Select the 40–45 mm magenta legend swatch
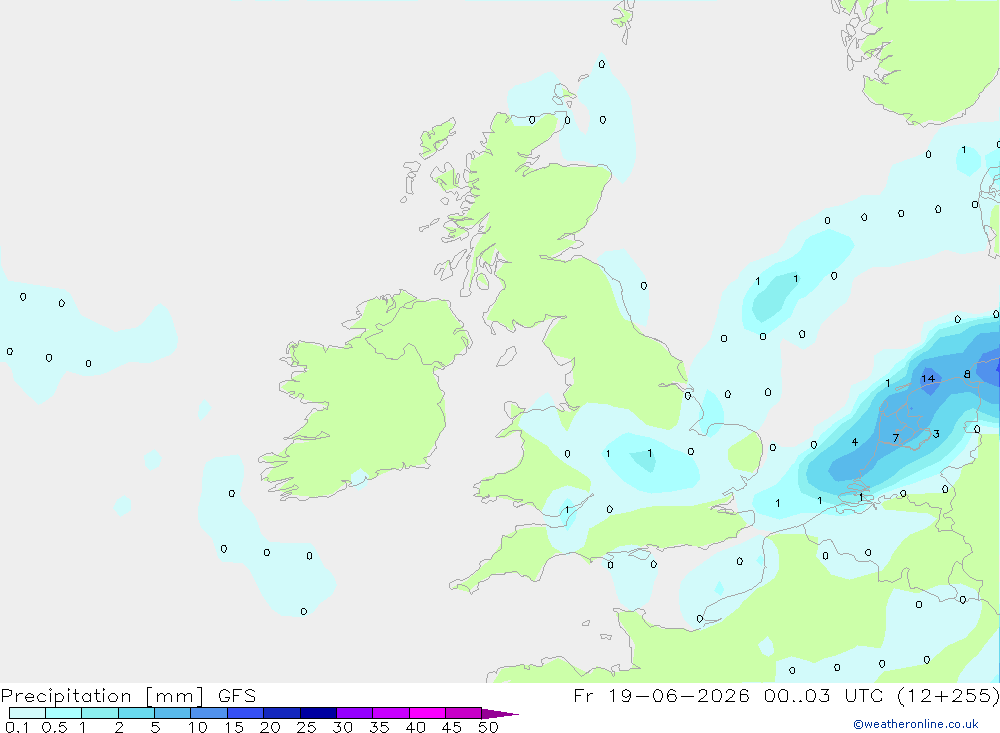 click(427, 713)
